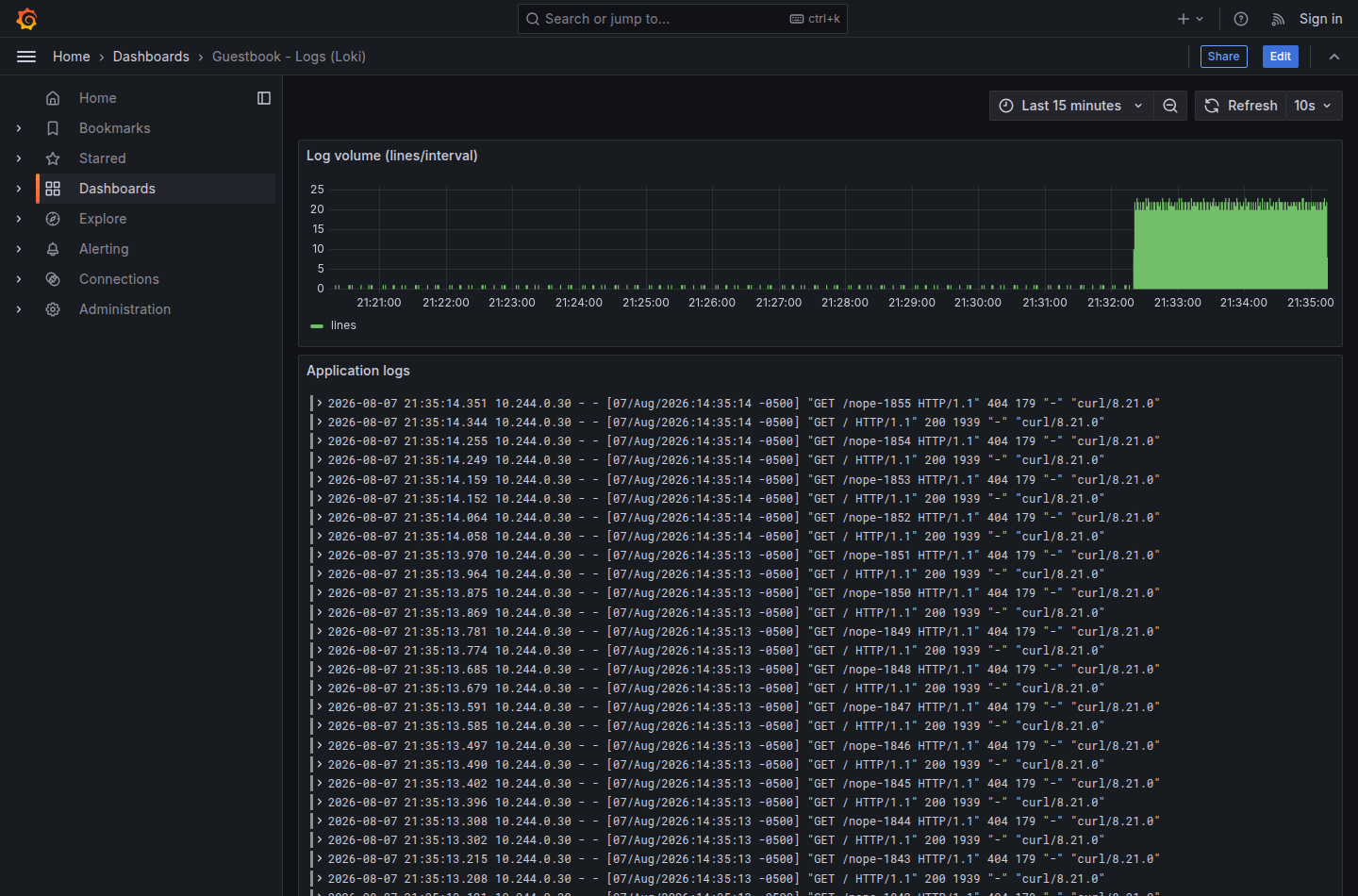Viewport: 1358px width, 896px height.
Task: Click the Share button
Action: (x=1223, y=57)
